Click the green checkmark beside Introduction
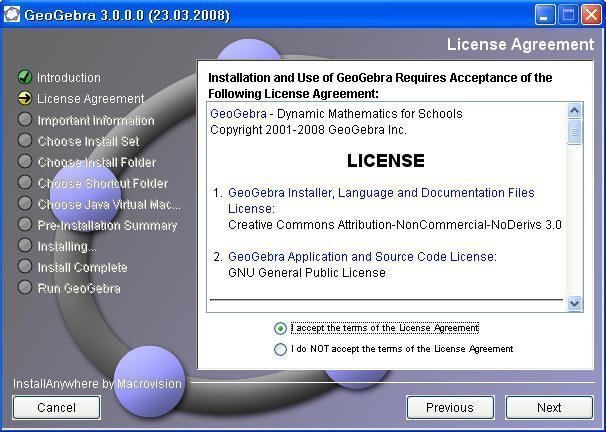The image size is (606, 432). coord(25,77)
